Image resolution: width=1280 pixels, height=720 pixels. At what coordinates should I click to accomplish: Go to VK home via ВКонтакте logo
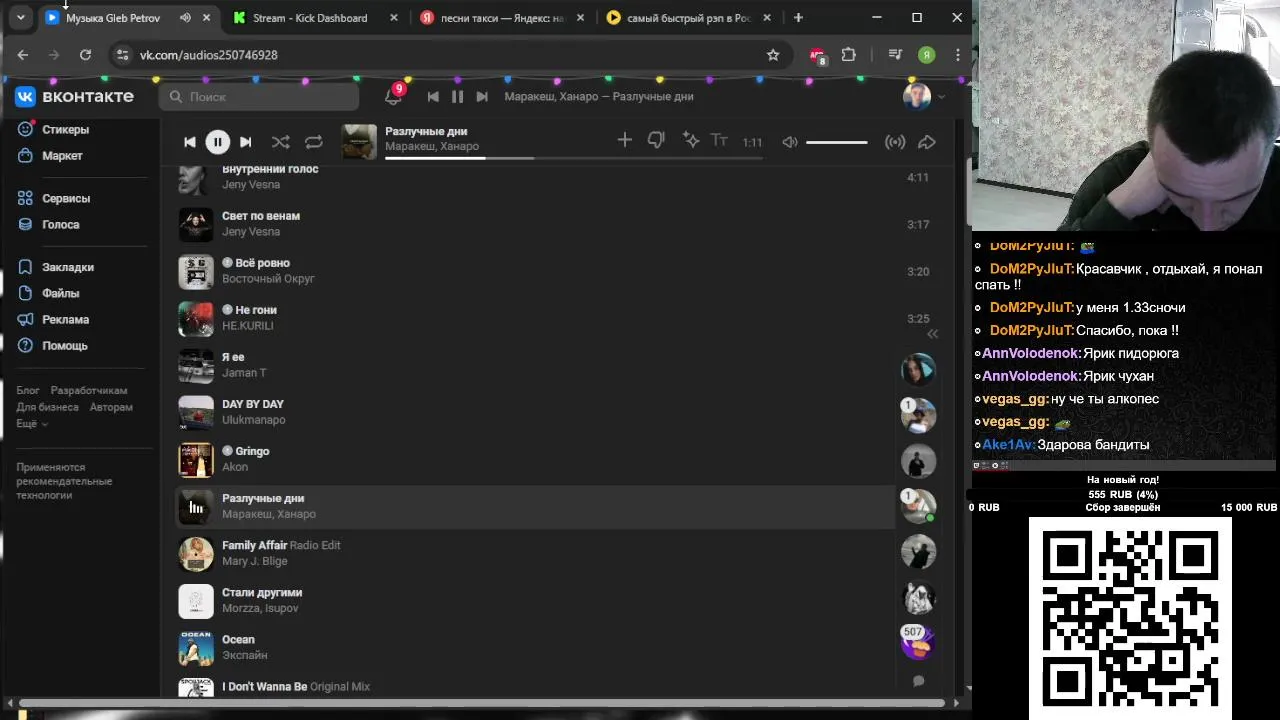[x=74, y=96]
